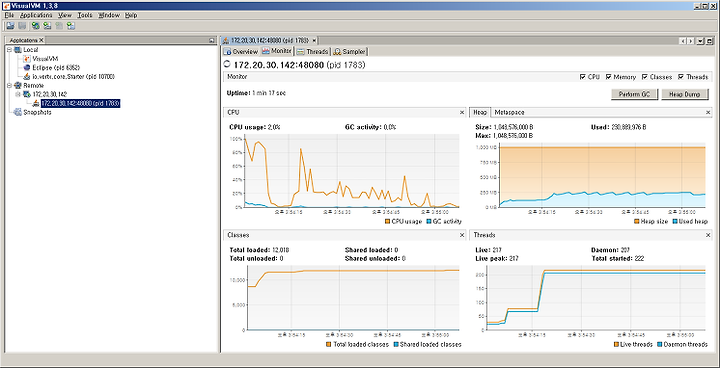Open the Help menu
This screenshot has width=720, height=368.
(131, 15)
